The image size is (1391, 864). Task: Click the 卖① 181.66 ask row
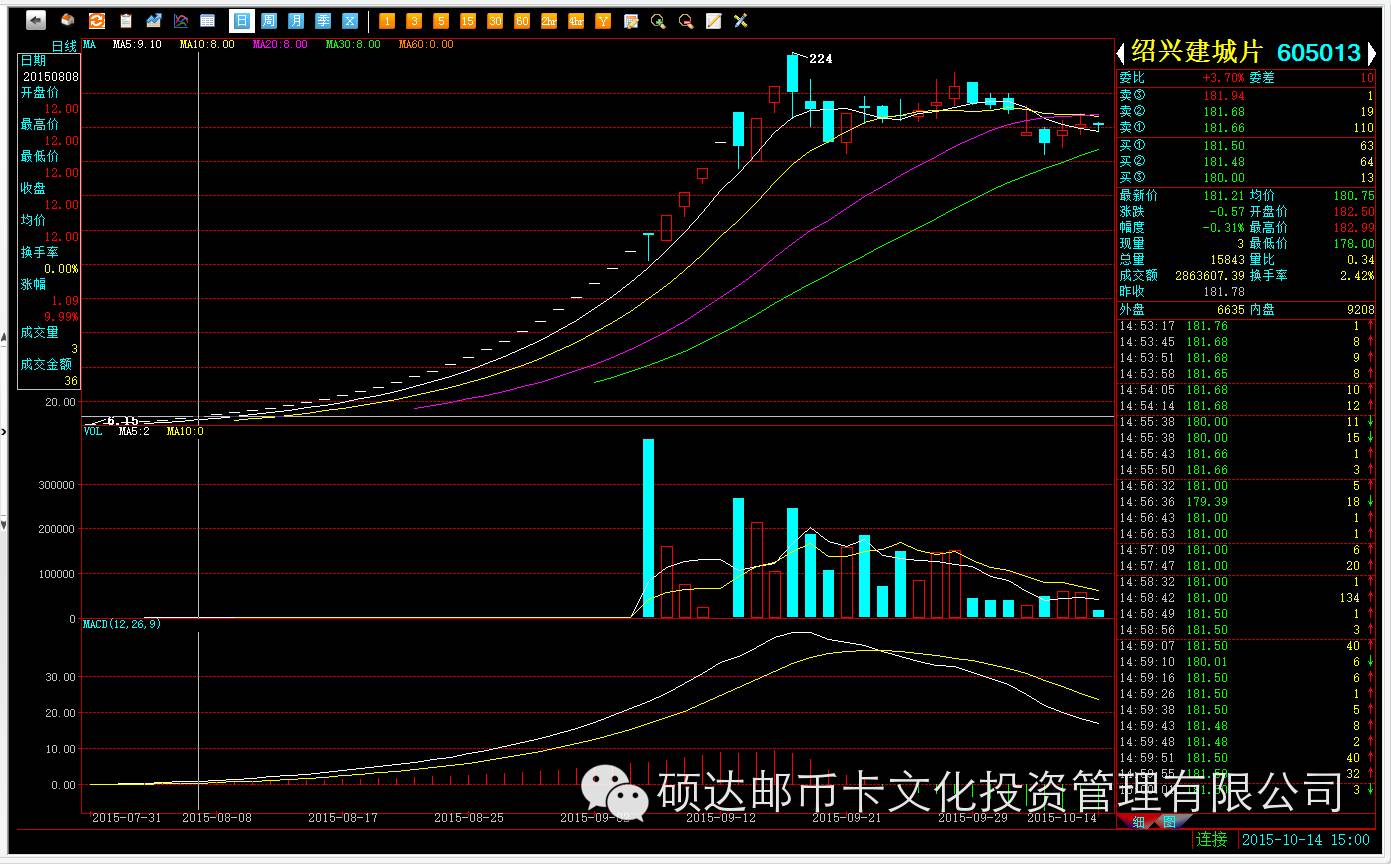[1246, 128]
